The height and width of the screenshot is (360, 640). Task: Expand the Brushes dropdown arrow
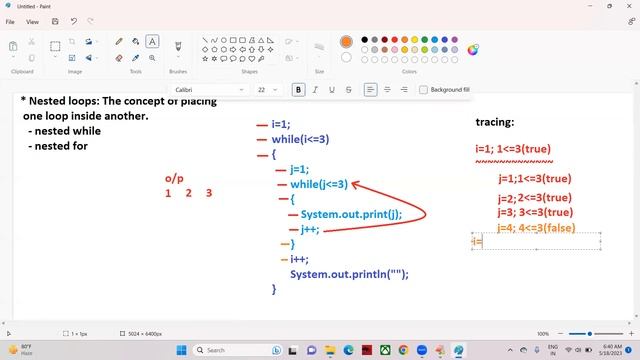click(x=178, y=57)
